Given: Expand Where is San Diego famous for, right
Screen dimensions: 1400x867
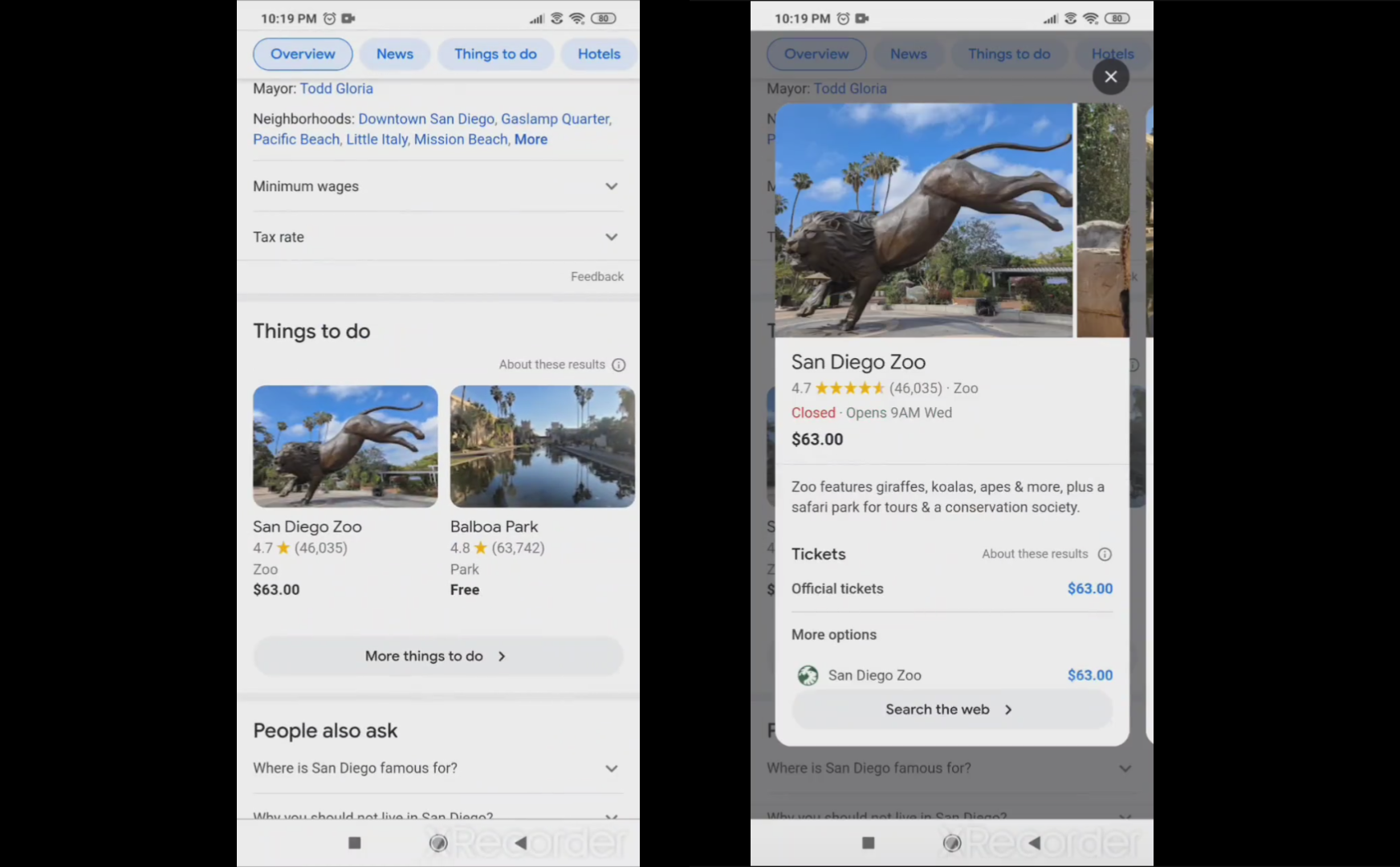Looking at the screenshot, I should coord(952,768).
